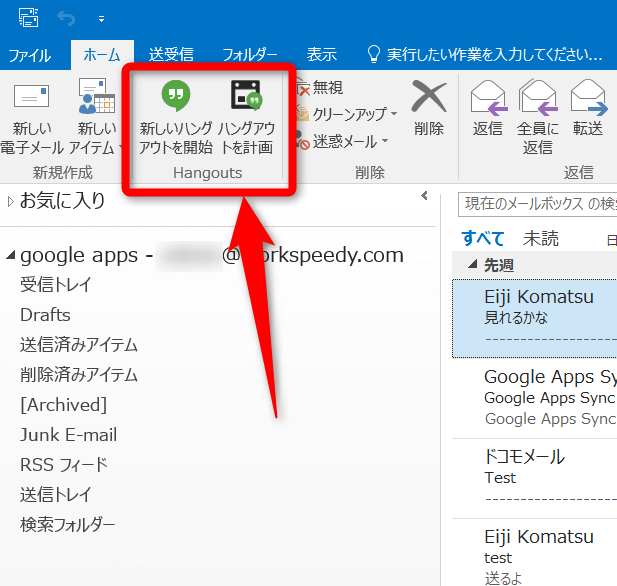Screen dimensions: 617x586
Task: Click the Ignore (無視) conversation icon
Action: click(x=320, y=88)
